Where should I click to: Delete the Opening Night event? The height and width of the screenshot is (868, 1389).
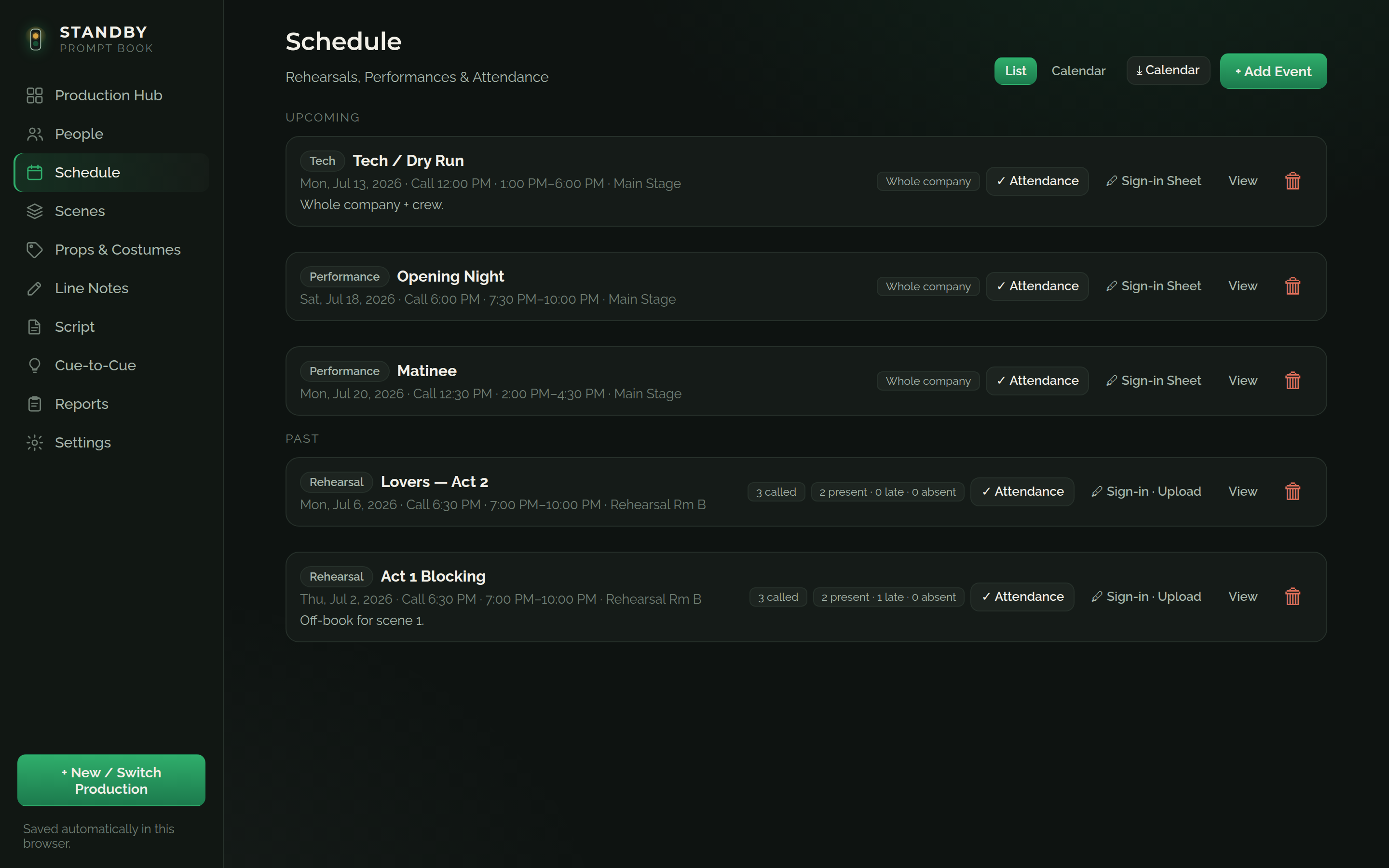point(1293,286)
